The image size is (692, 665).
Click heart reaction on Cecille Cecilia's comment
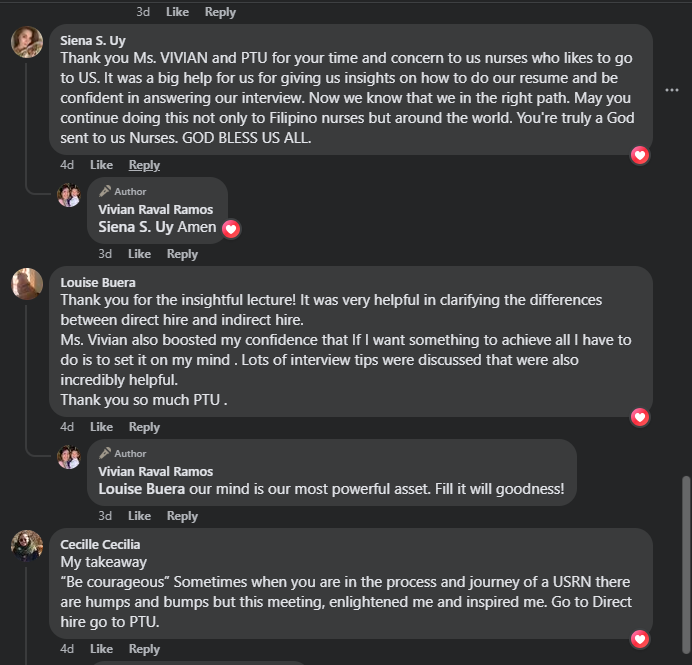tap(641, 639)
